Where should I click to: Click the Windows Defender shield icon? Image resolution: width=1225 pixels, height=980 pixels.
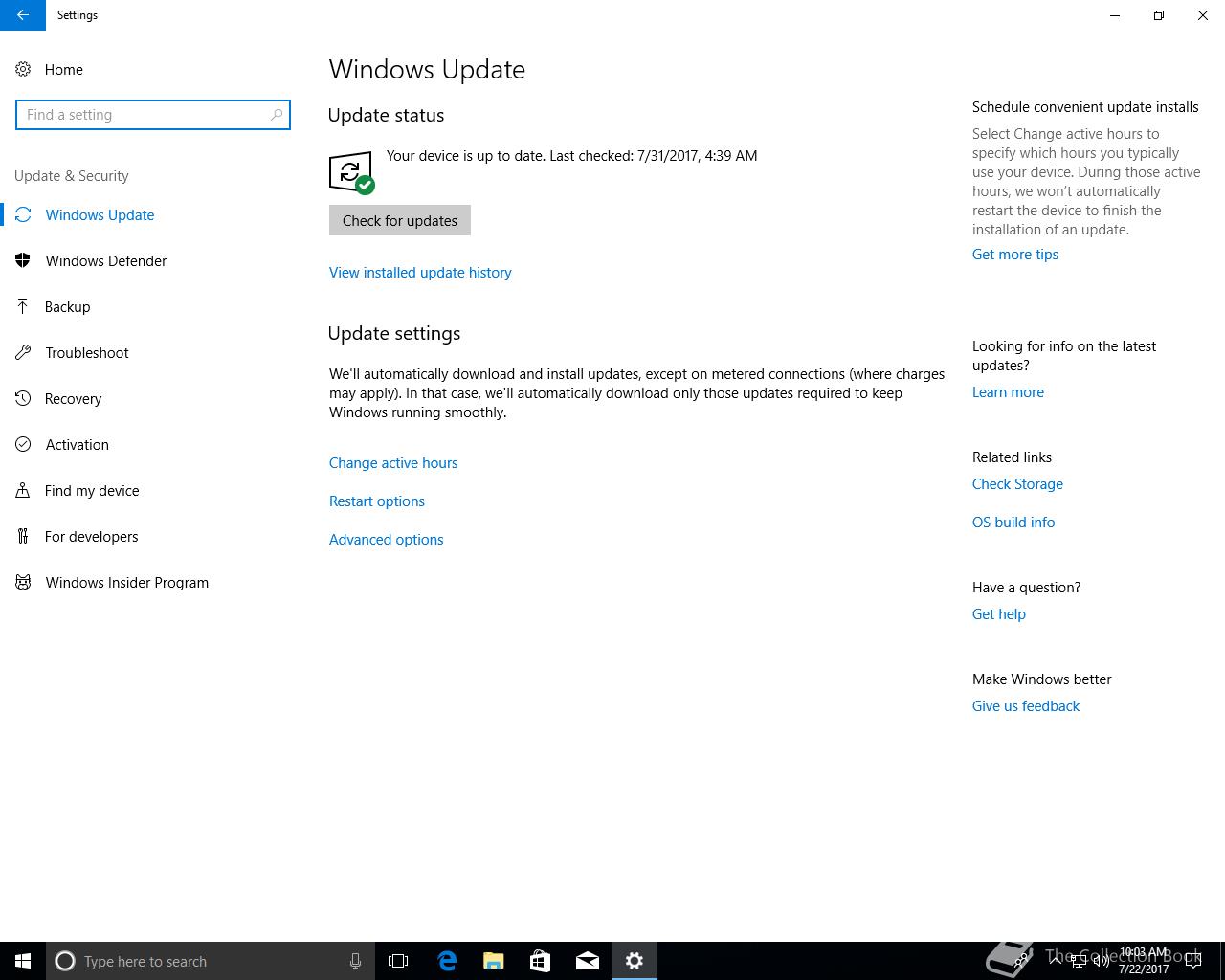click(23, 260)
